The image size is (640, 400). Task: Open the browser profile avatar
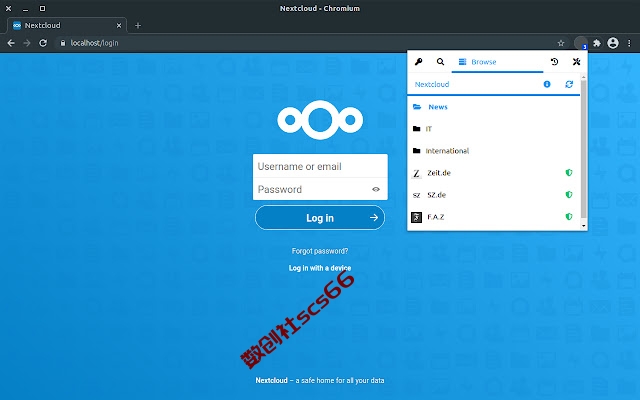613,43
